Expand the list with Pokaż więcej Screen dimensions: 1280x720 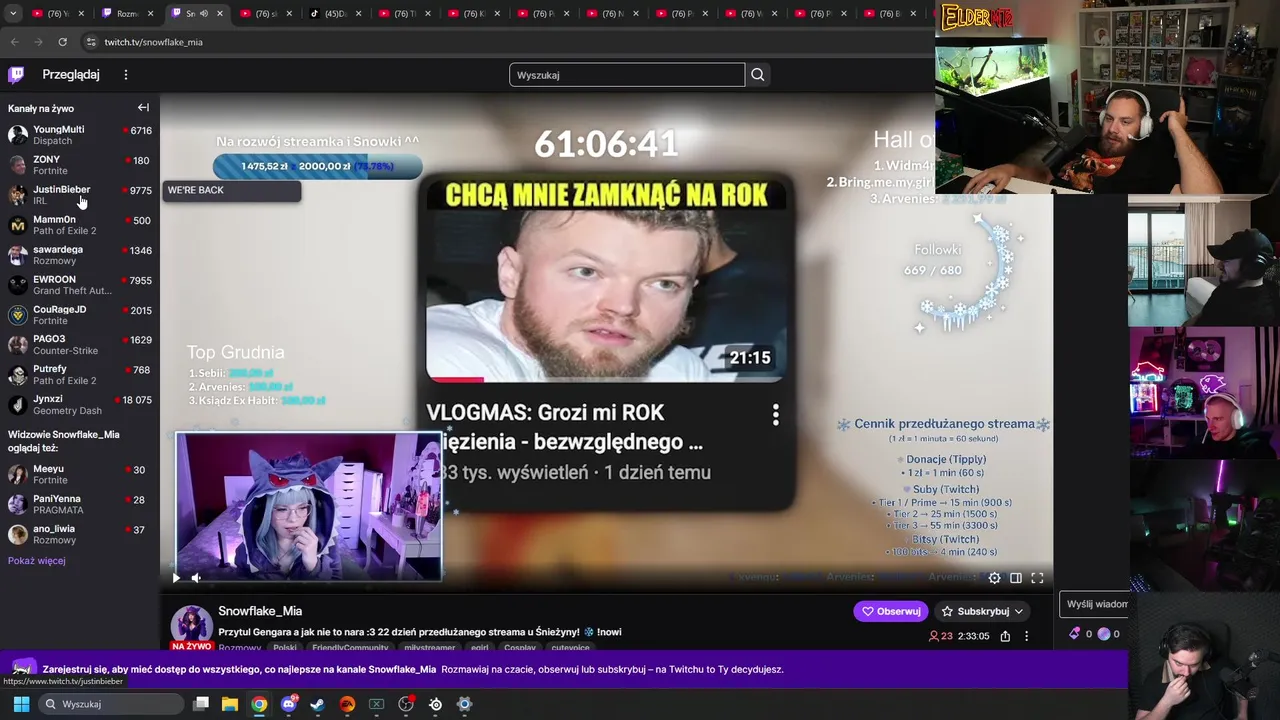[x=37, y=561]
